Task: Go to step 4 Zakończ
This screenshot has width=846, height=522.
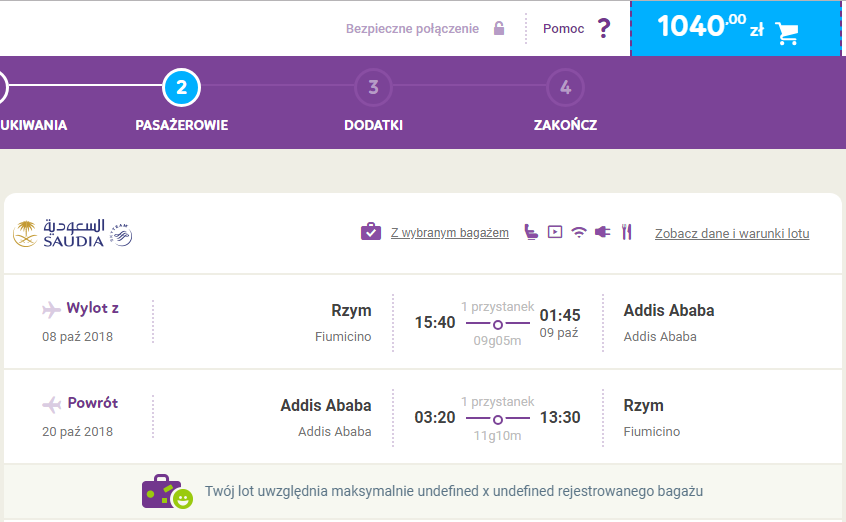Action: point(565,87)
